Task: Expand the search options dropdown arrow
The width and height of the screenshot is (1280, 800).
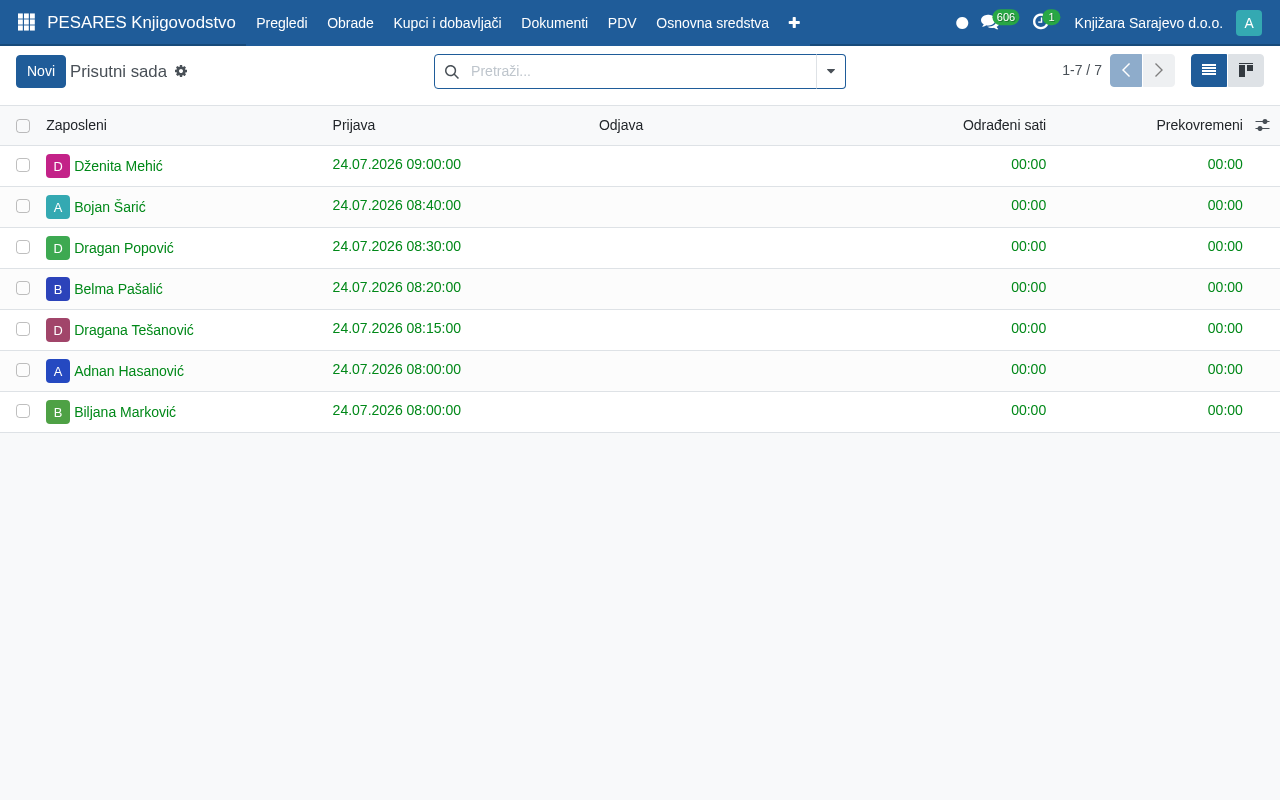Action: click(831, 71)
